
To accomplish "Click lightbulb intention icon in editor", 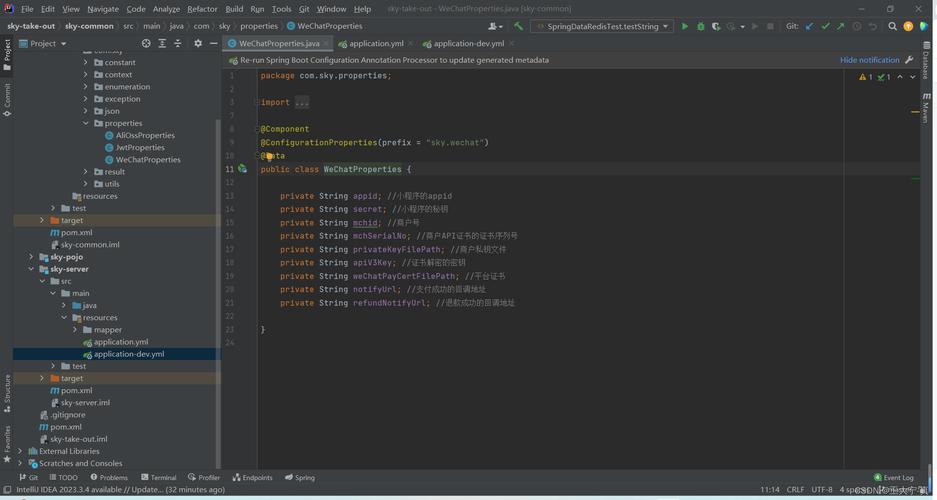I will click(x=270, y=156).
